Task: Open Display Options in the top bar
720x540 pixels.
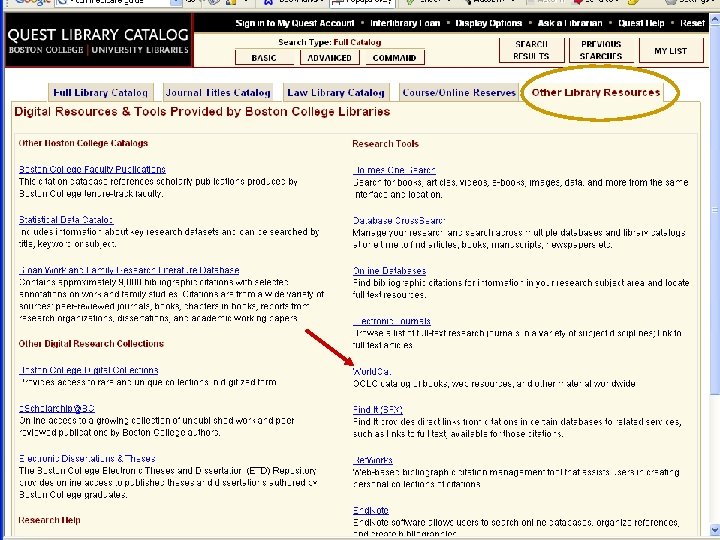Action: 489,23
